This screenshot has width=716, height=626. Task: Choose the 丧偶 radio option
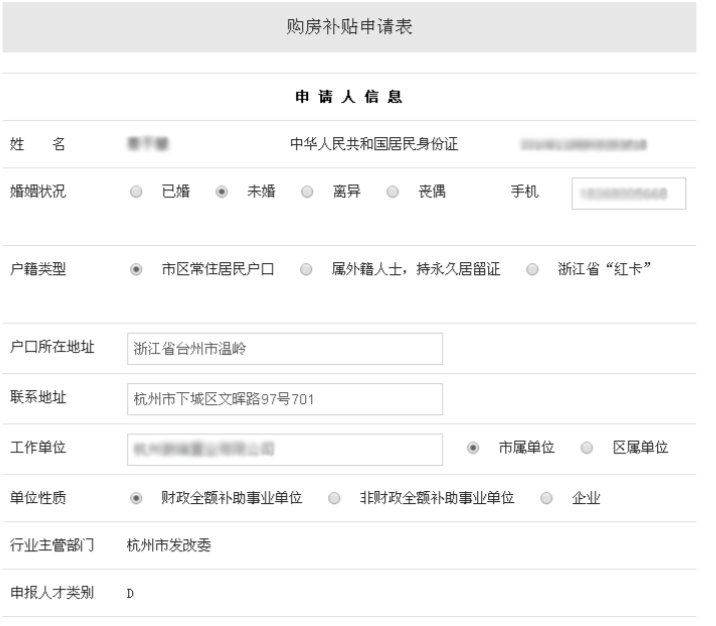point(392,191)
